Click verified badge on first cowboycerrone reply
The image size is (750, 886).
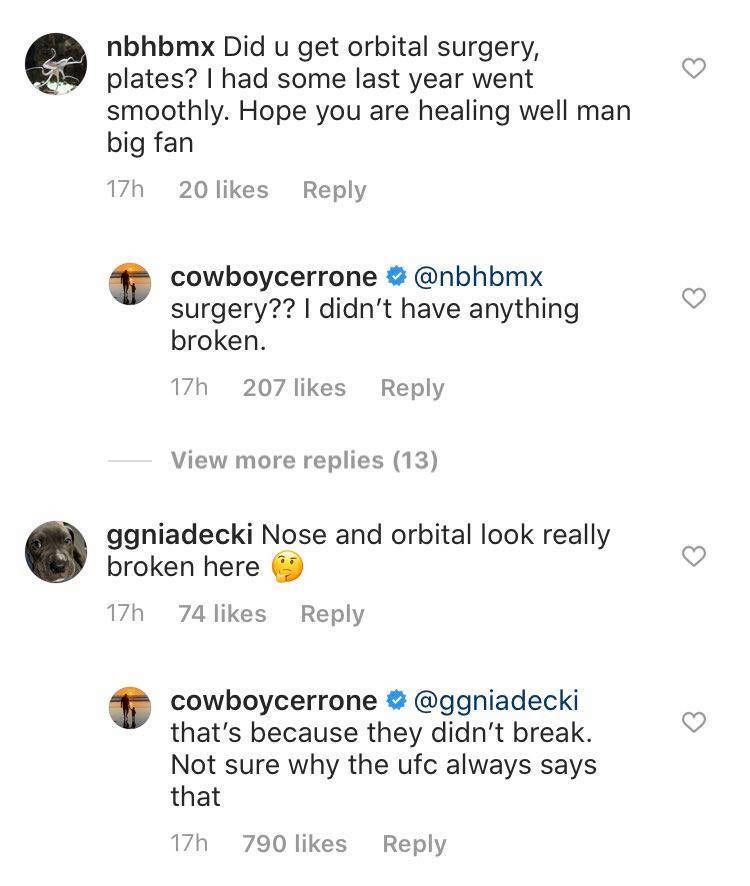[395, 277]
